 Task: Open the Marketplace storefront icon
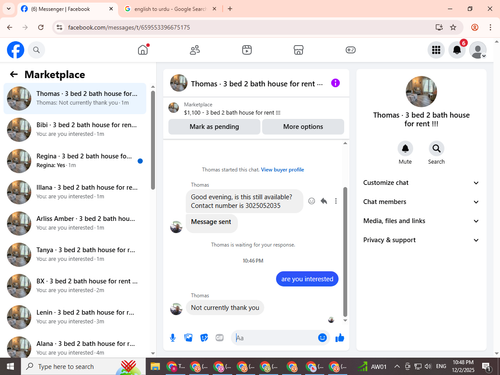tap(298, 50)
